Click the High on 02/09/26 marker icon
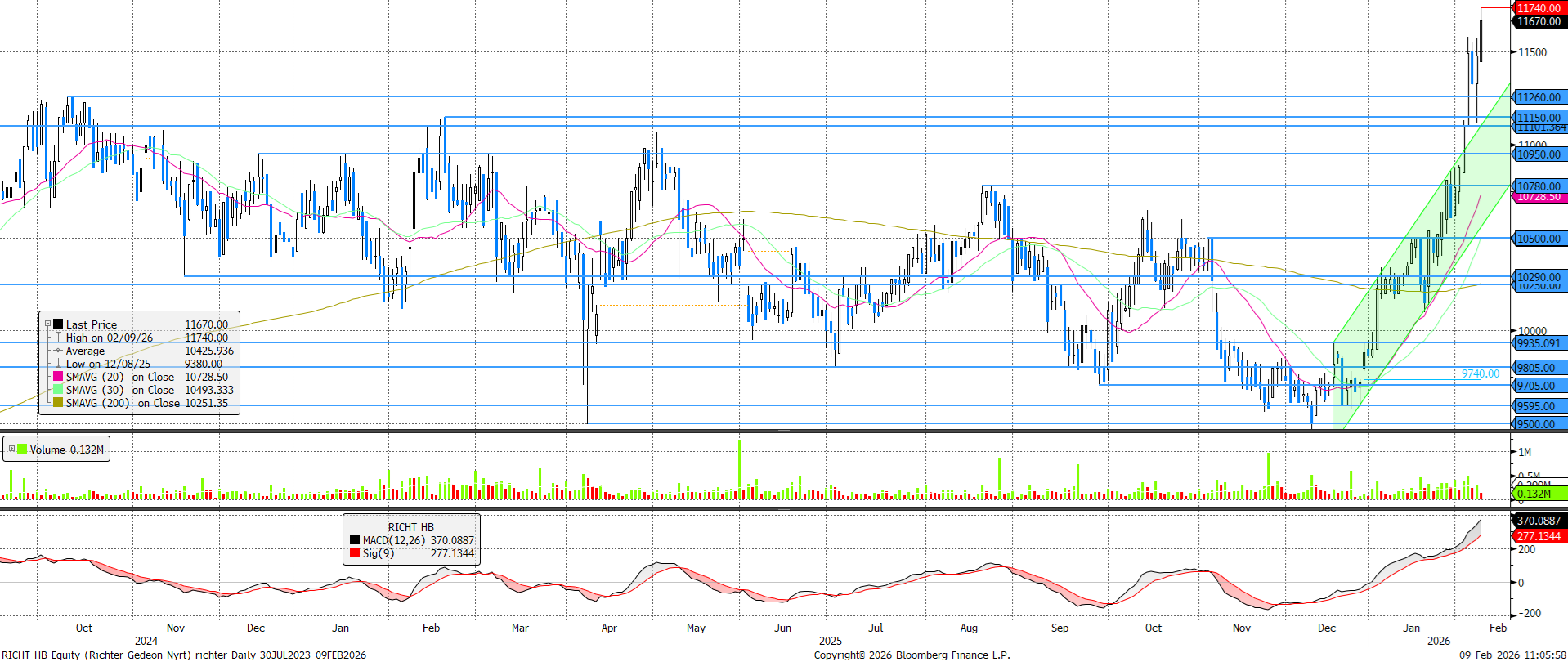Image resolution: width=1568 pixels, height=662 pixels. (58, 338)
